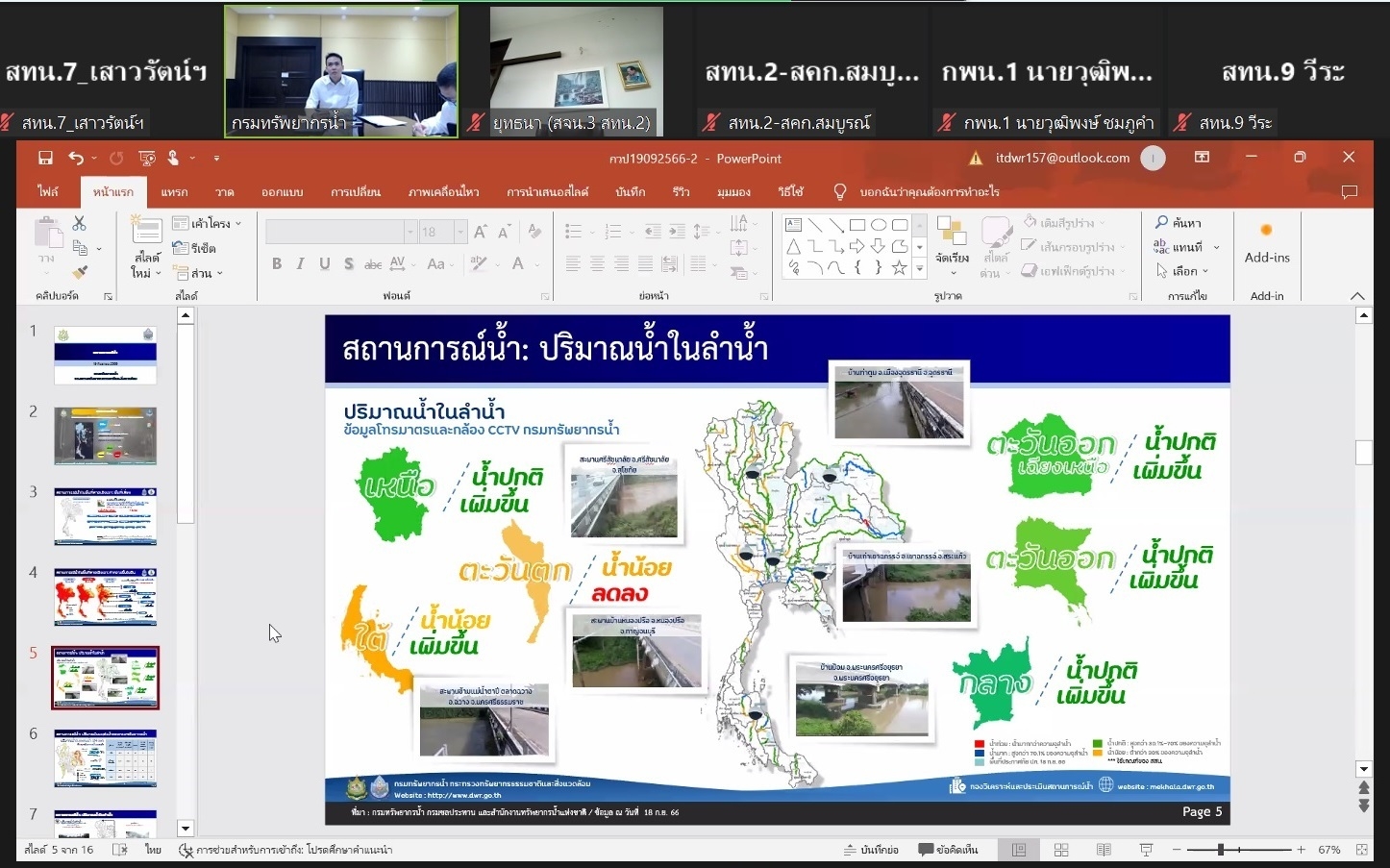1390x868 pixels.
Task: Toggle bold formatting
Action: coord(277,263)
